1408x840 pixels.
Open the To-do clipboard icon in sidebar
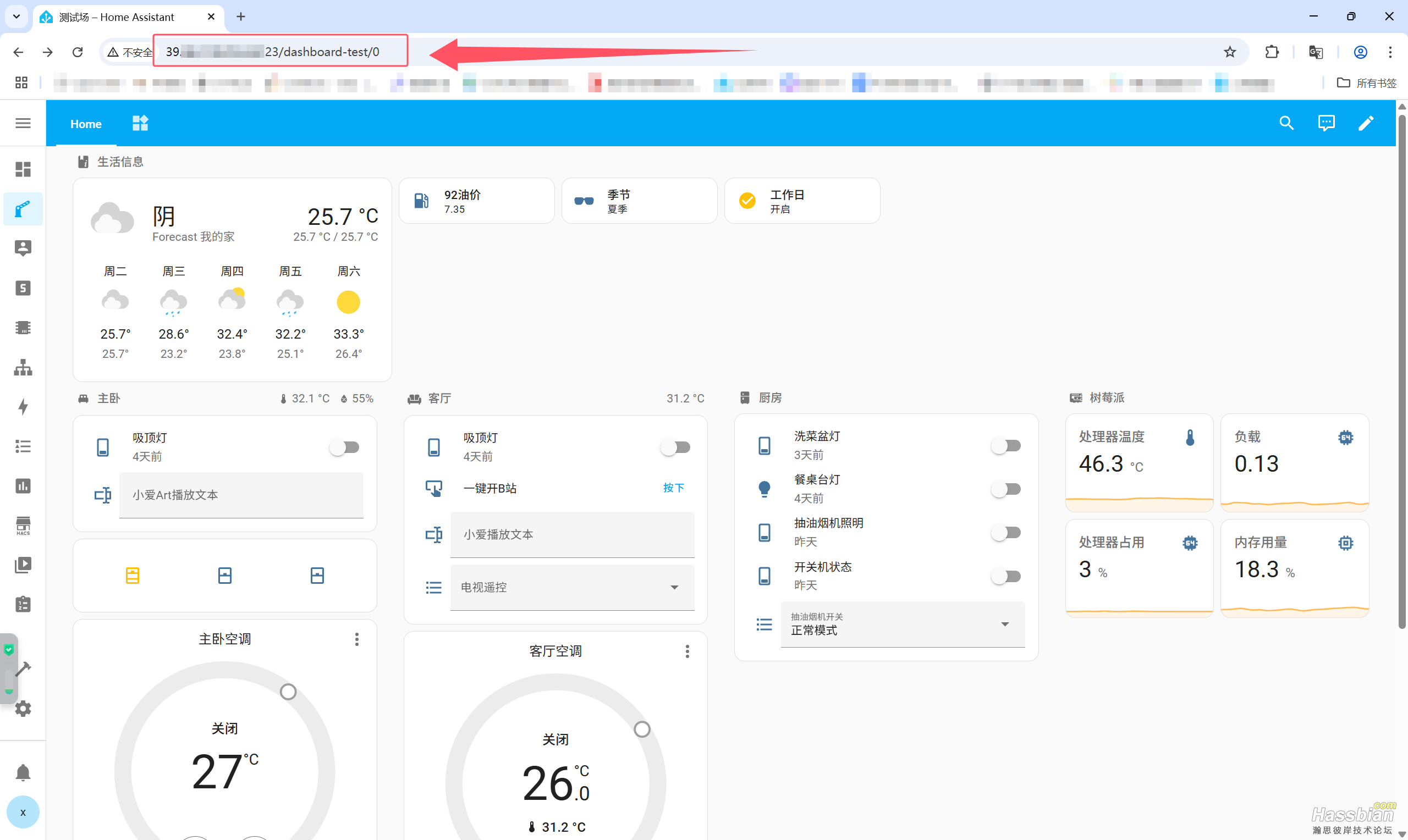click(23, 605)
